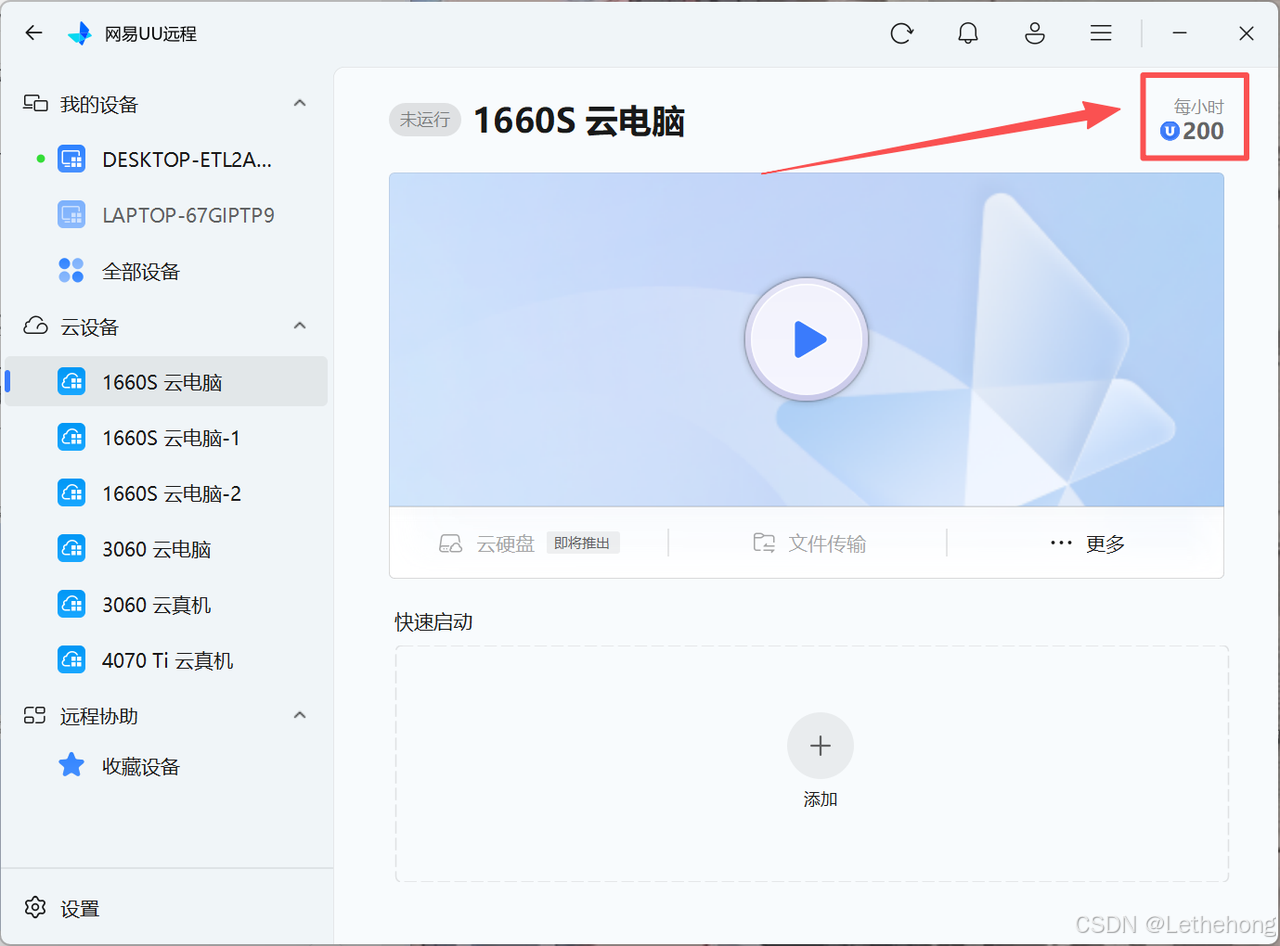Click the U-coin currency icon
This screenshot has height=946, width=1280.
(1169, 131)
